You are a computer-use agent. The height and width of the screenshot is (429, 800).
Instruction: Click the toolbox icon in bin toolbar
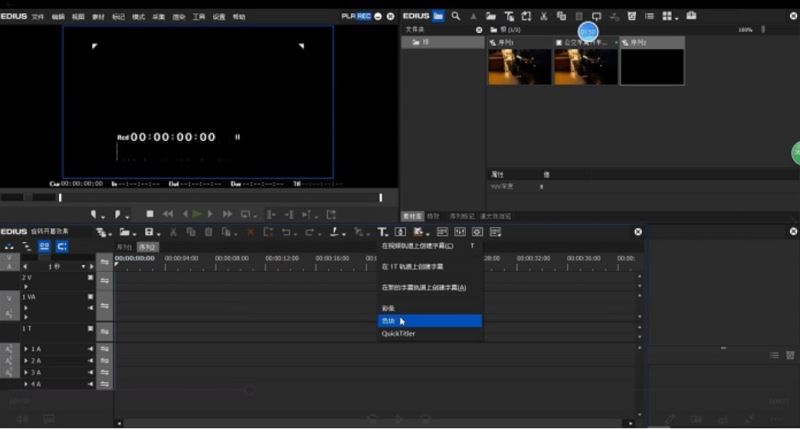[x=691, y=16]
